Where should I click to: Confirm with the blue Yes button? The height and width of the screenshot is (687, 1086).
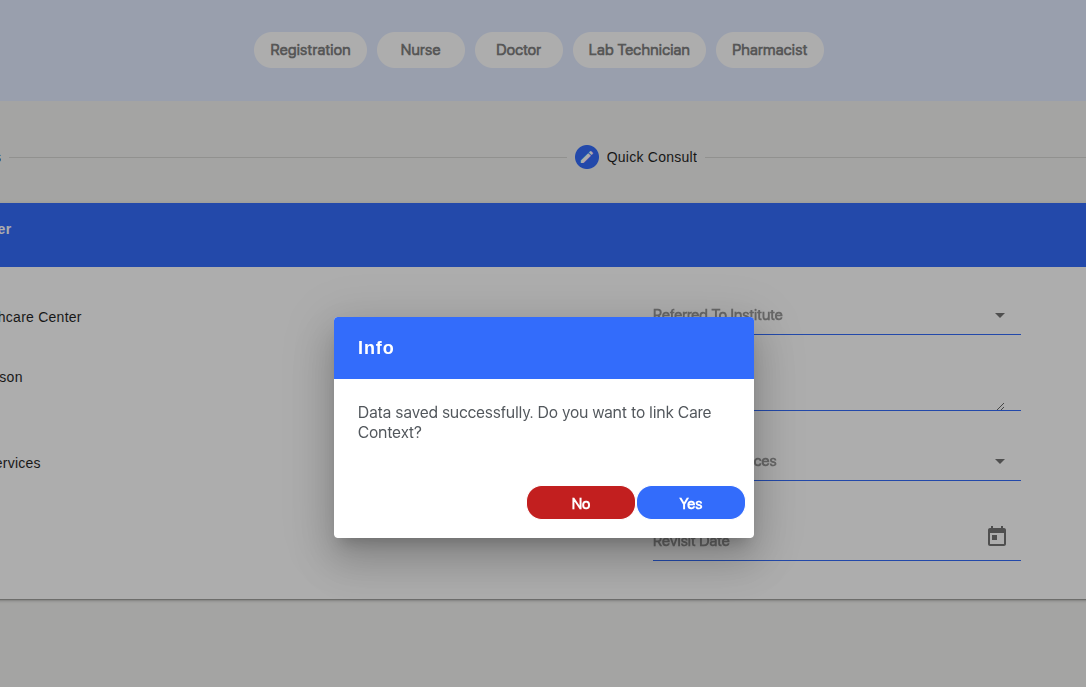(x=690, y=503)
